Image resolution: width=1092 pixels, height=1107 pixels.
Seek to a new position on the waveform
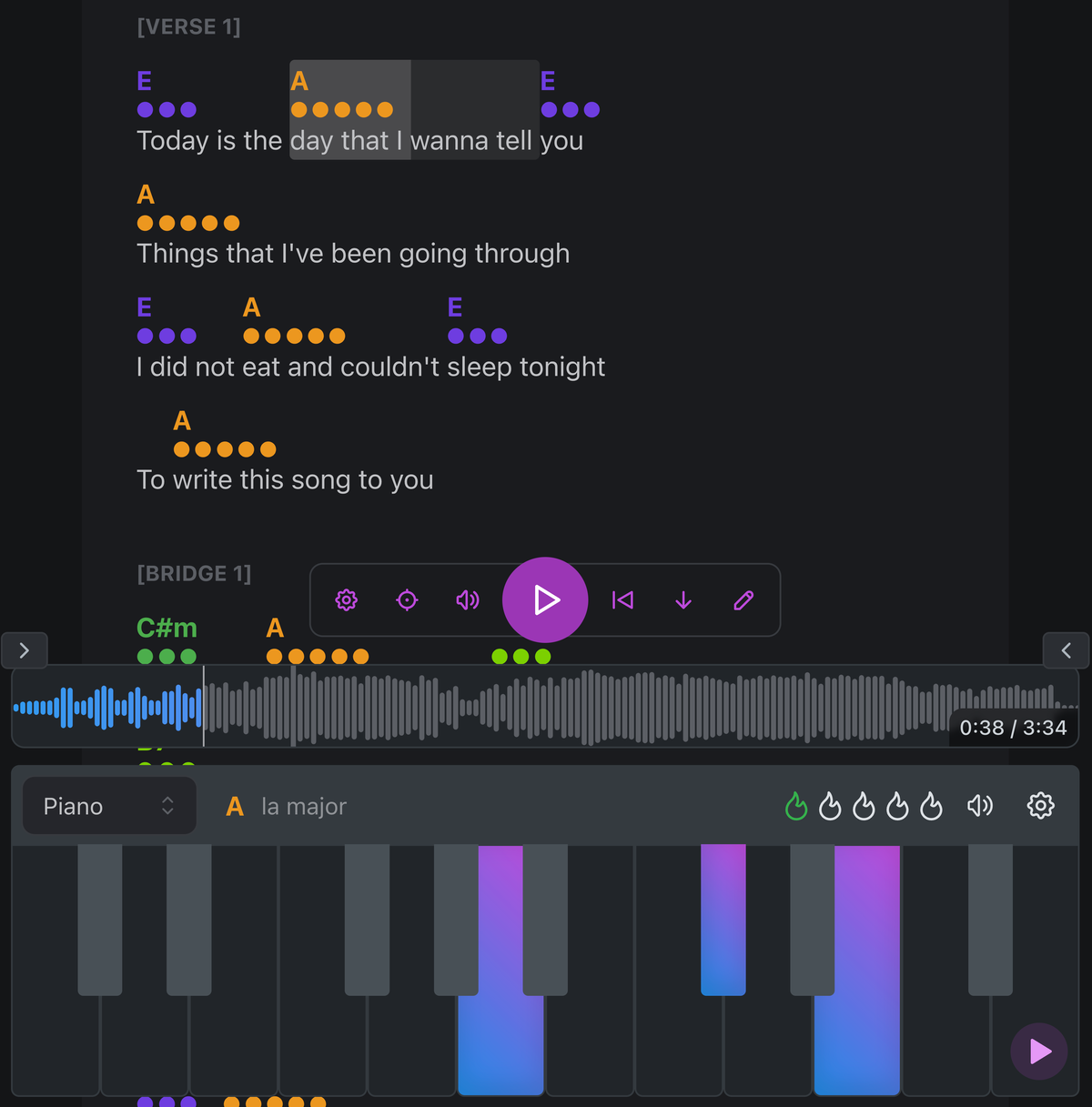pyautogui.click(x=546, y=705)
